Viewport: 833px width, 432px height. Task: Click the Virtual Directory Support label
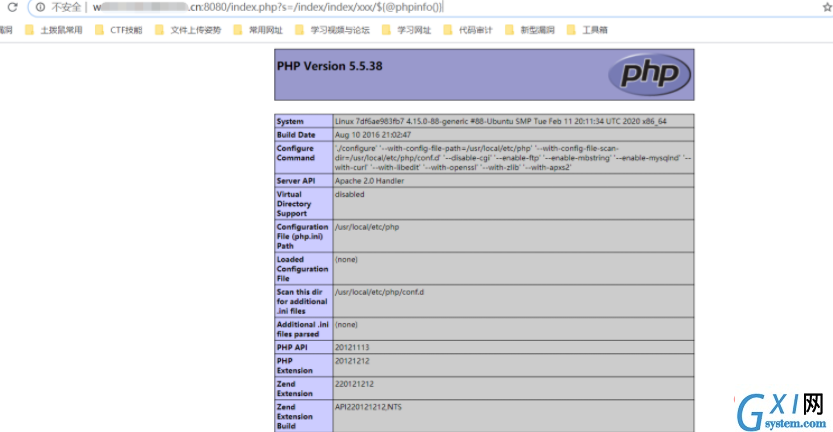(294, 204)
